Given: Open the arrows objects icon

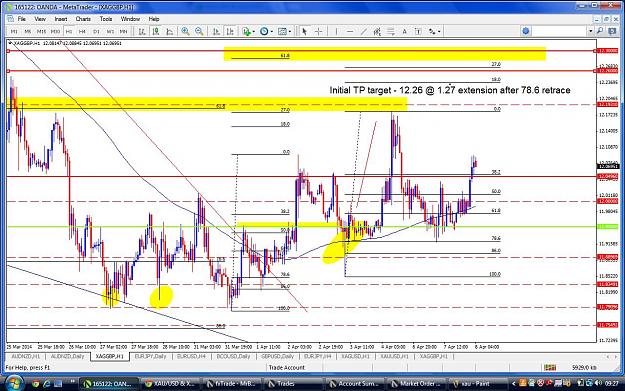Looking at the screenshot, I should (432, 31).
